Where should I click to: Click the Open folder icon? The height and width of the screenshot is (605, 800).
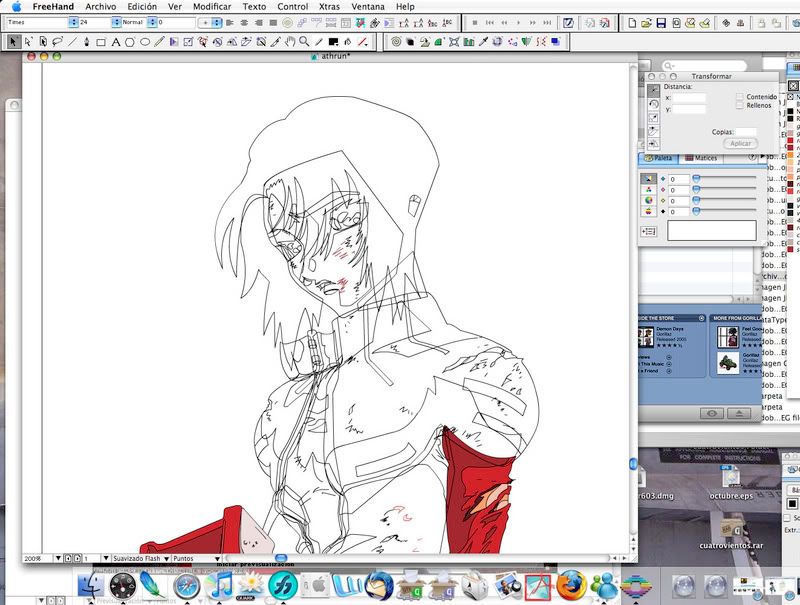[646, 23]
